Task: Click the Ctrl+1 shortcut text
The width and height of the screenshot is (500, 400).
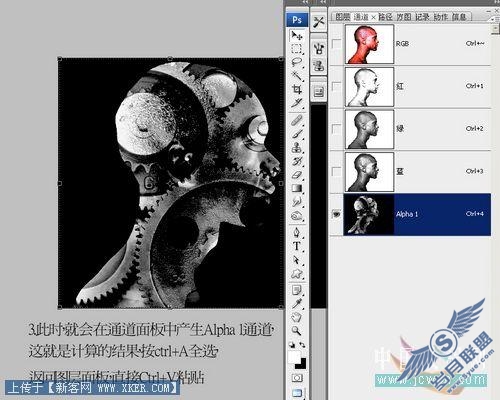Action: coord(474,86)
